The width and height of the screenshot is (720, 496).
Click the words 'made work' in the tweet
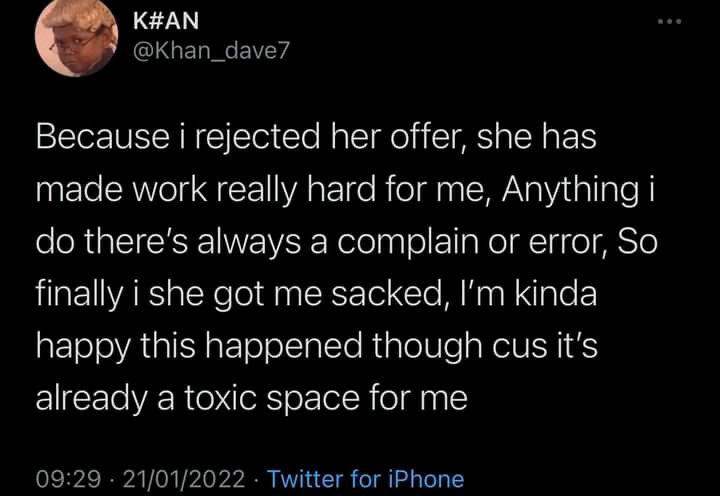121,190
